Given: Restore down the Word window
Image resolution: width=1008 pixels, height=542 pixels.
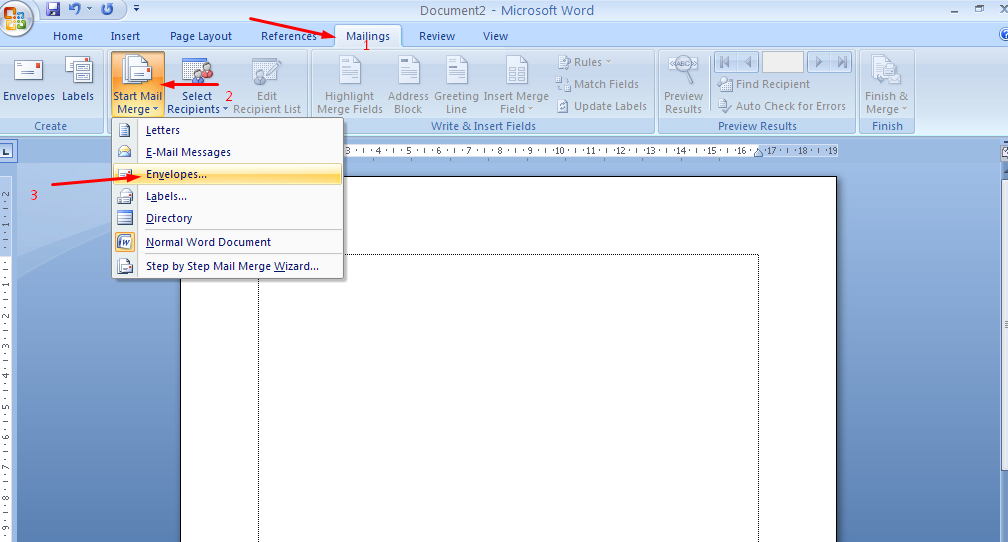Looking at the screenshot, I should point(979,9).
